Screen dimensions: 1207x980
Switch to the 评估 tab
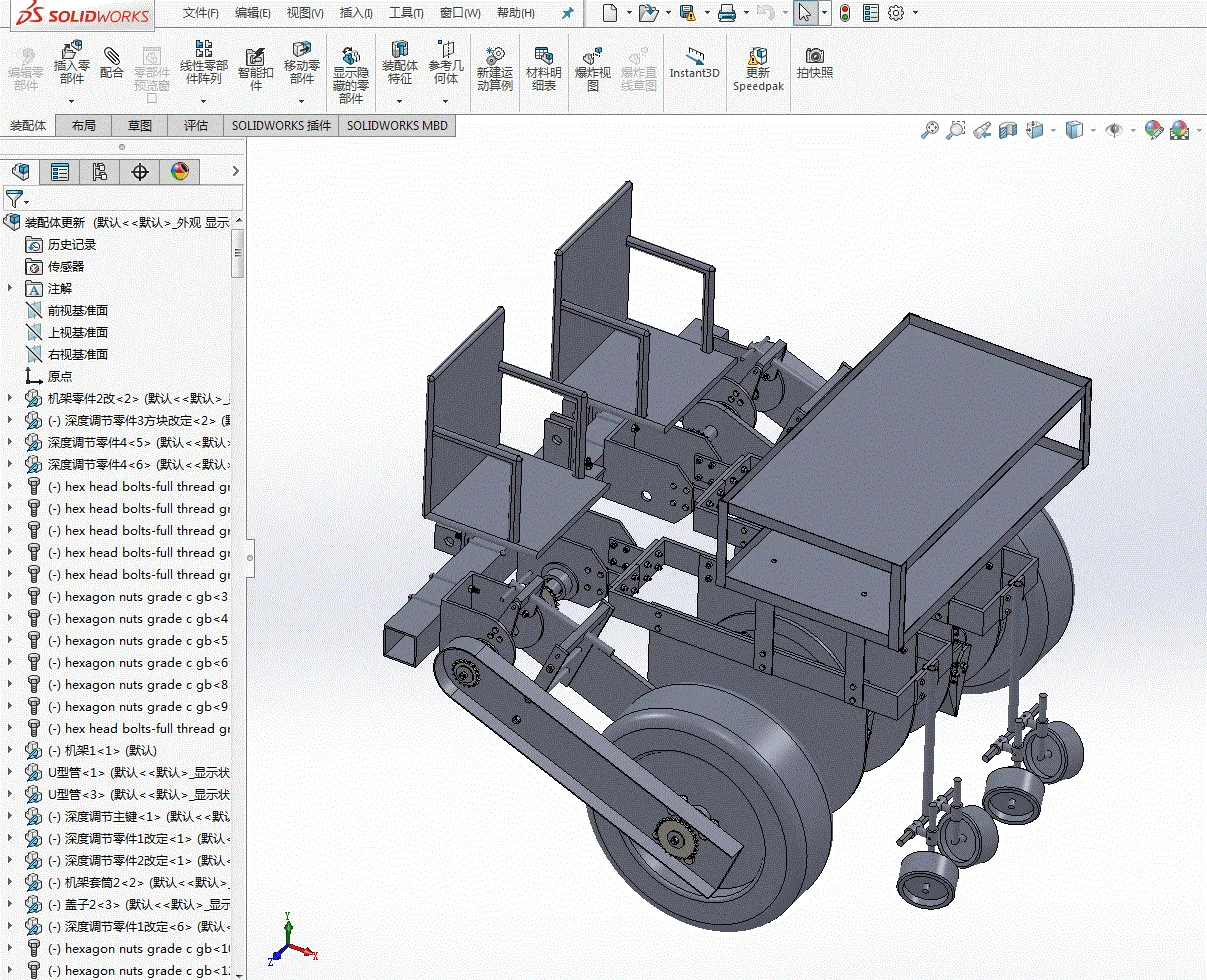[196, 125]
